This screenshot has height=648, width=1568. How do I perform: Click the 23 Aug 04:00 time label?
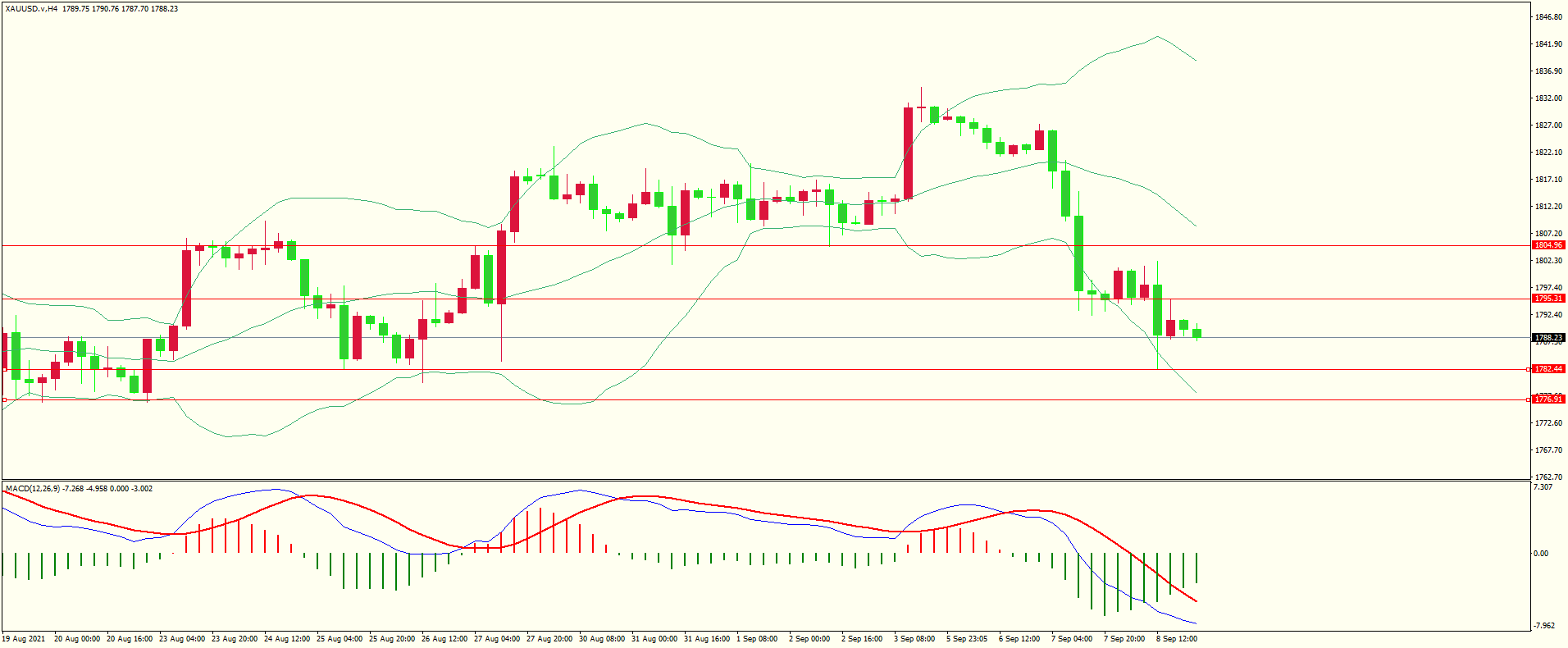pyautogui.click(x=182, y=639)
